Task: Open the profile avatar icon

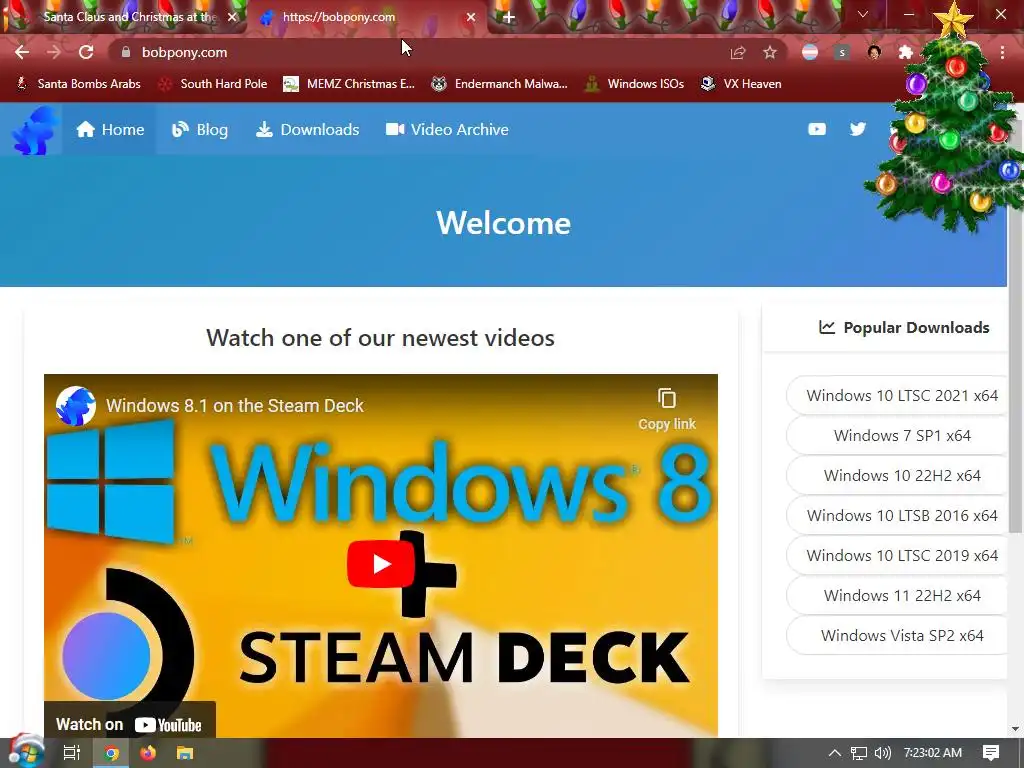Action: coord(874,52)
